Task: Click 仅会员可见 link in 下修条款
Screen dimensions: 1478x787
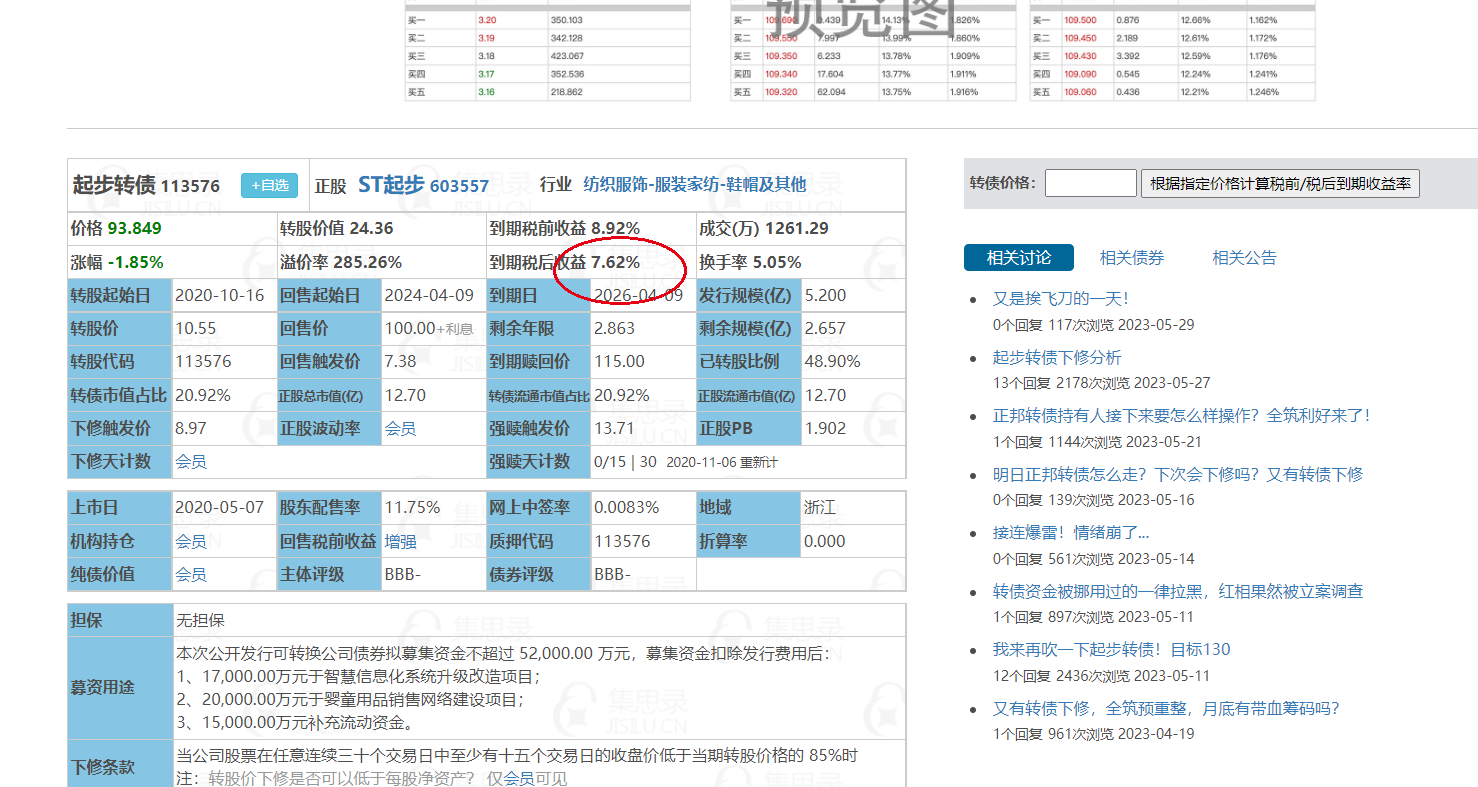Action: (x=518, y=779)
